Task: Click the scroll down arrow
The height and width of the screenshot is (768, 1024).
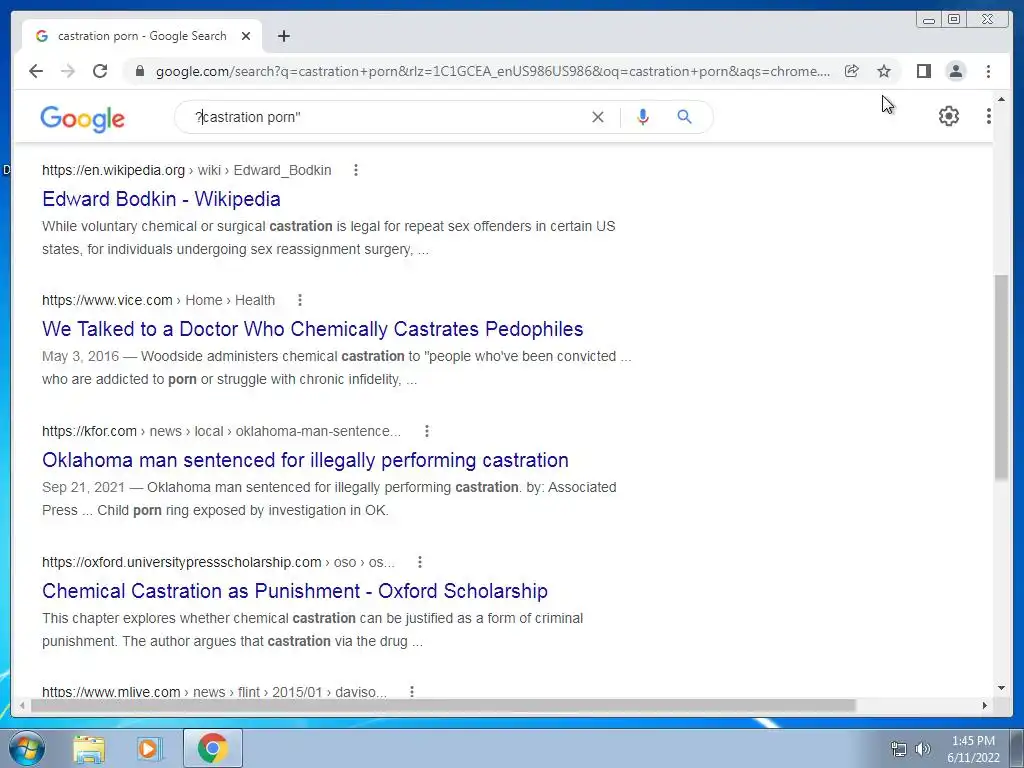Action: pos(1001,688)
